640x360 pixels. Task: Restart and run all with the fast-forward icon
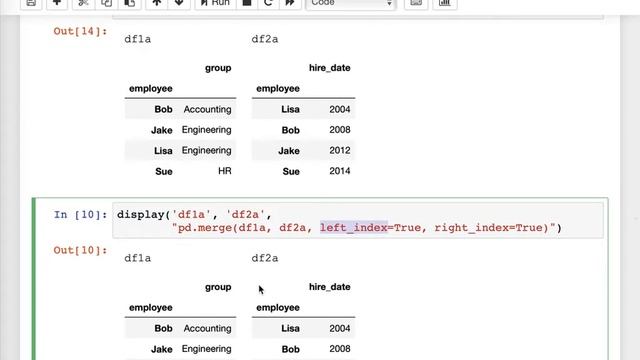click(x=290, y=3)
